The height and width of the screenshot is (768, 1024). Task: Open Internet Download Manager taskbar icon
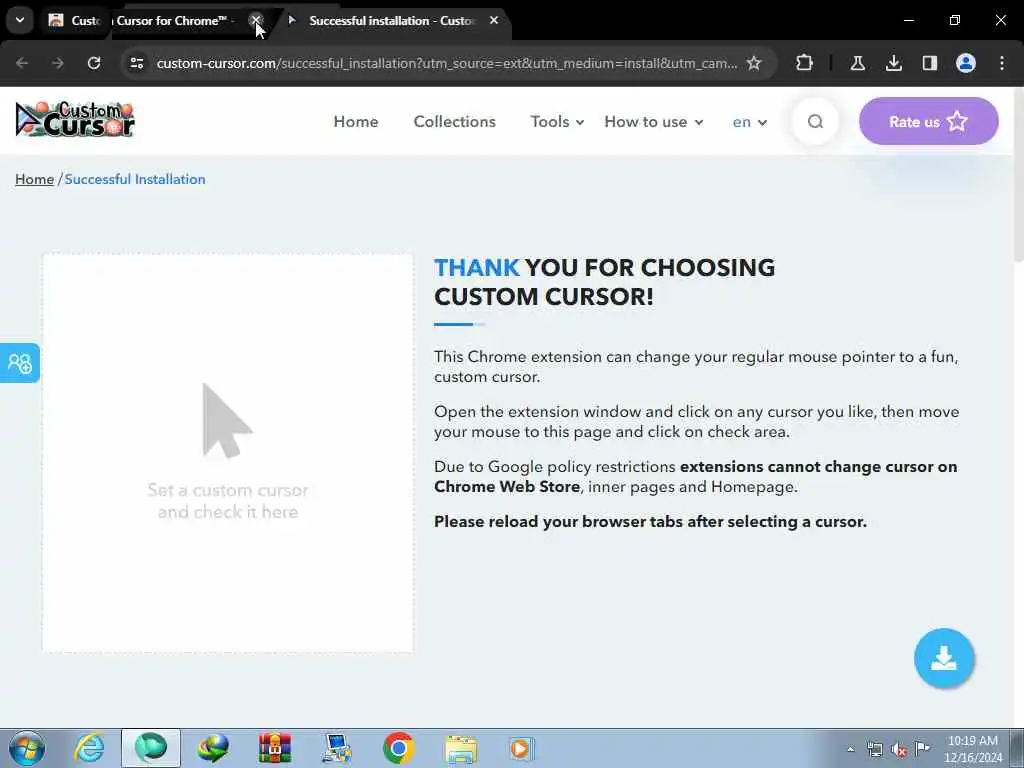213,748
